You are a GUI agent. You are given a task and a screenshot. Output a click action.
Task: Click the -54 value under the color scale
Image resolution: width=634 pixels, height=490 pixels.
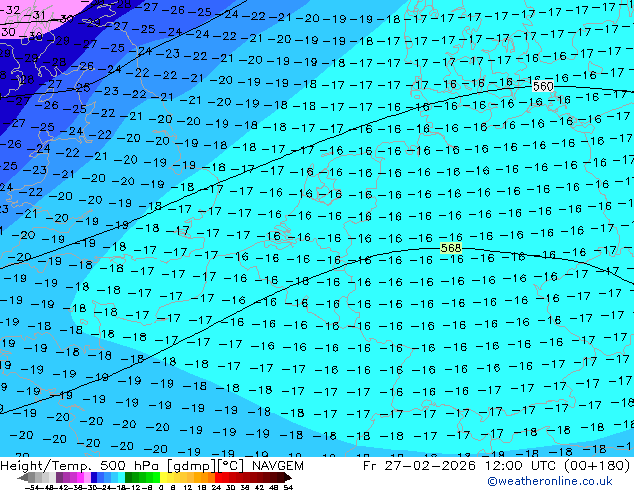tap(32, 487)
